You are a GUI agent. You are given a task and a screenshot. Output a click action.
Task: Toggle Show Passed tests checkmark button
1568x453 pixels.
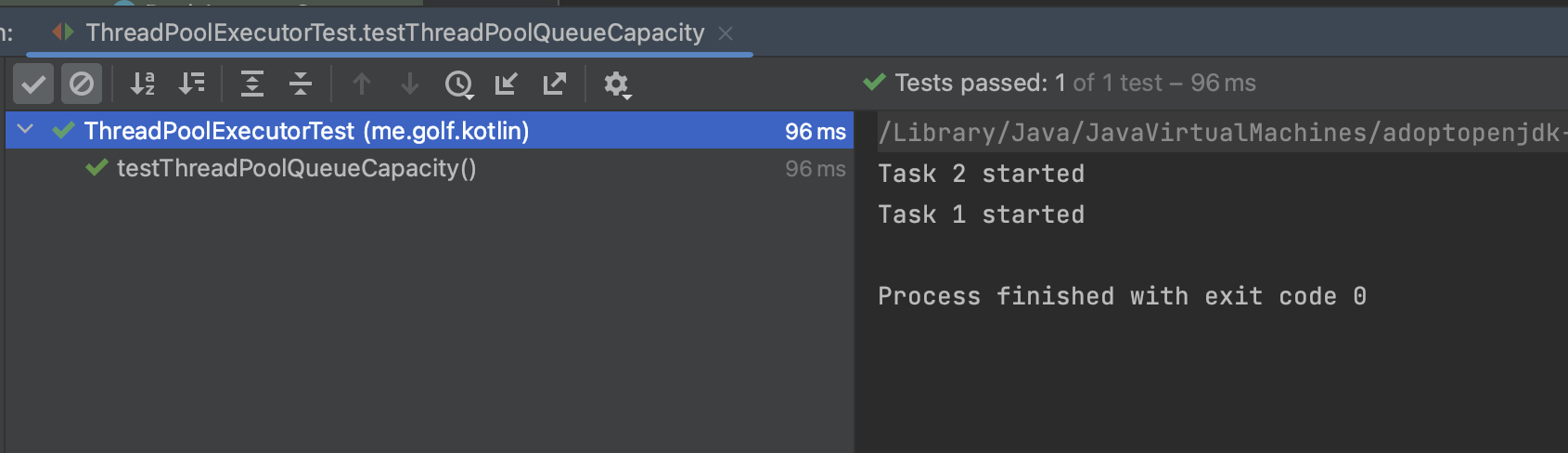33,84
